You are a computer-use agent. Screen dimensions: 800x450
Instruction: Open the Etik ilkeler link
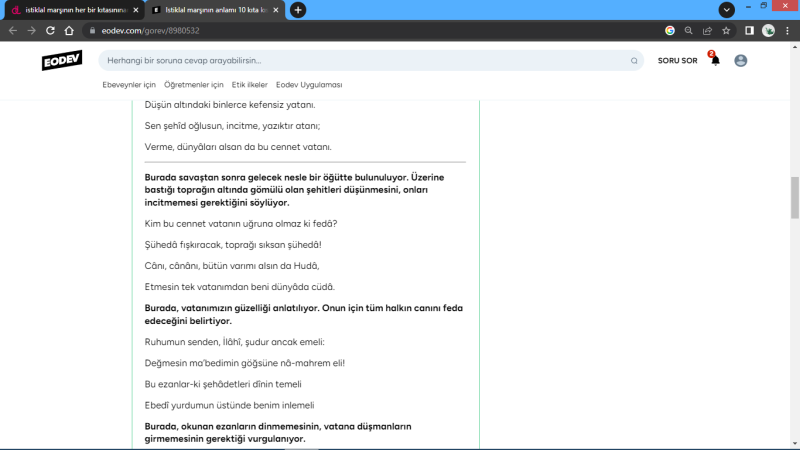click(x=249, y=85)
